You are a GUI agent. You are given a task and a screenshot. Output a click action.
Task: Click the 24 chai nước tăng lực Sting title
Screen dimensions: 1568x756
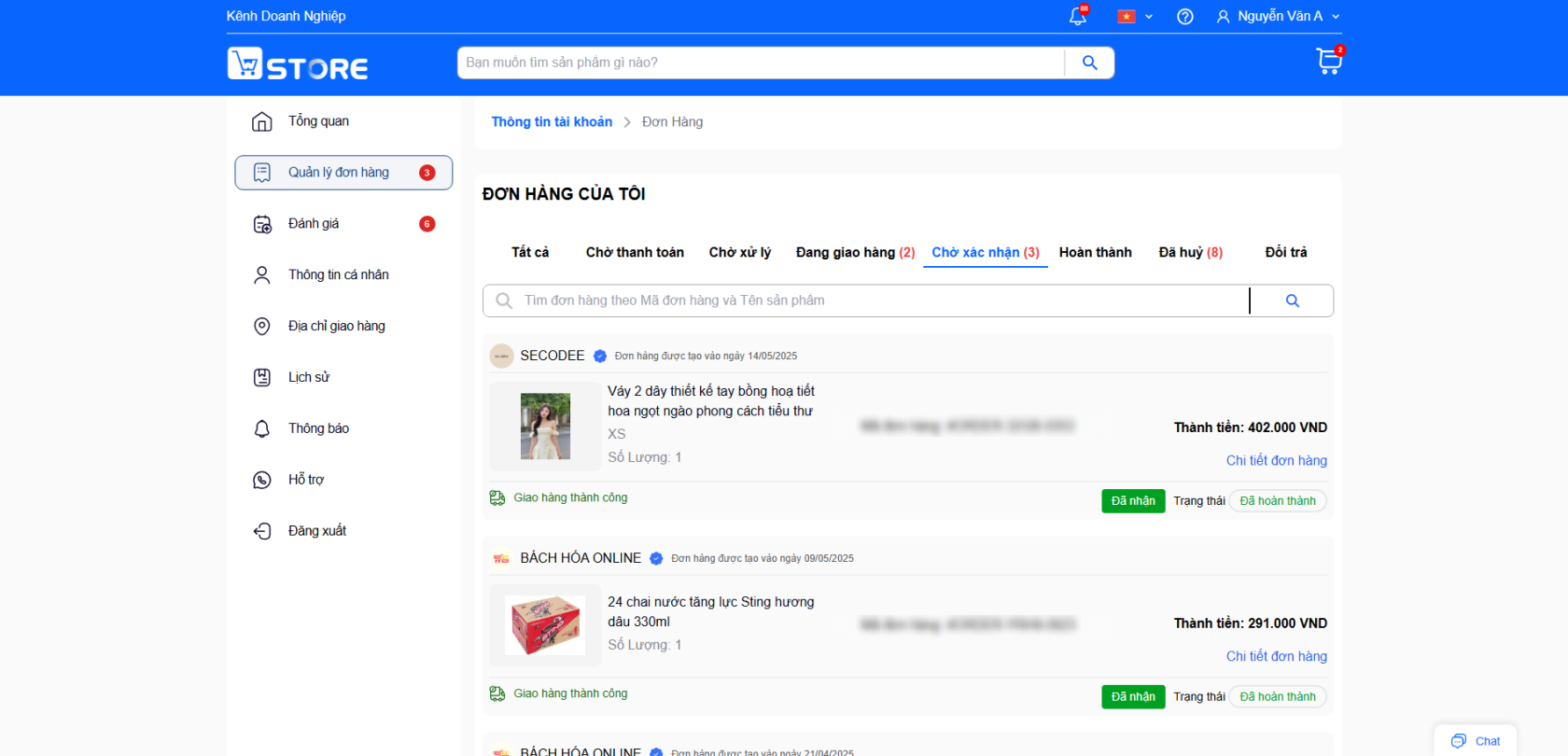[x=711, y=611]
